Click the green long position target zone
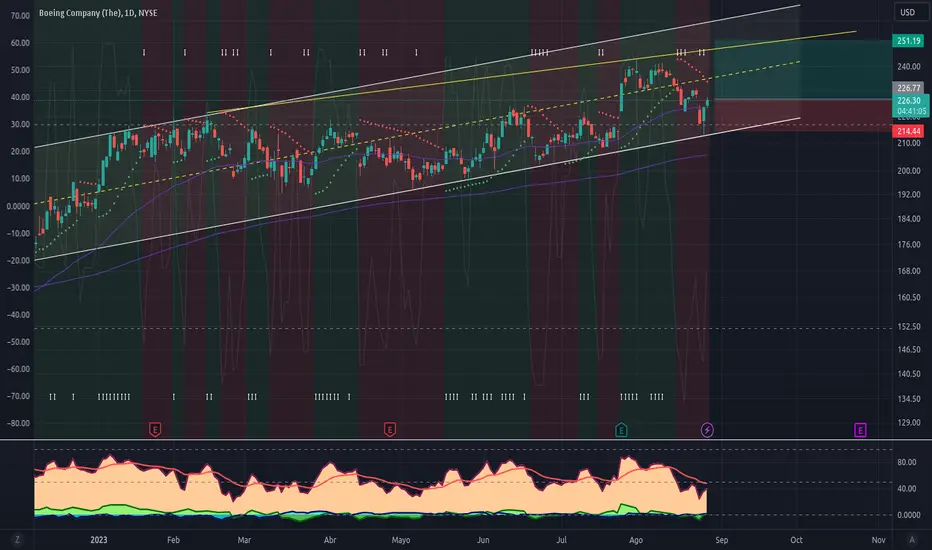 tap(802, 70)
